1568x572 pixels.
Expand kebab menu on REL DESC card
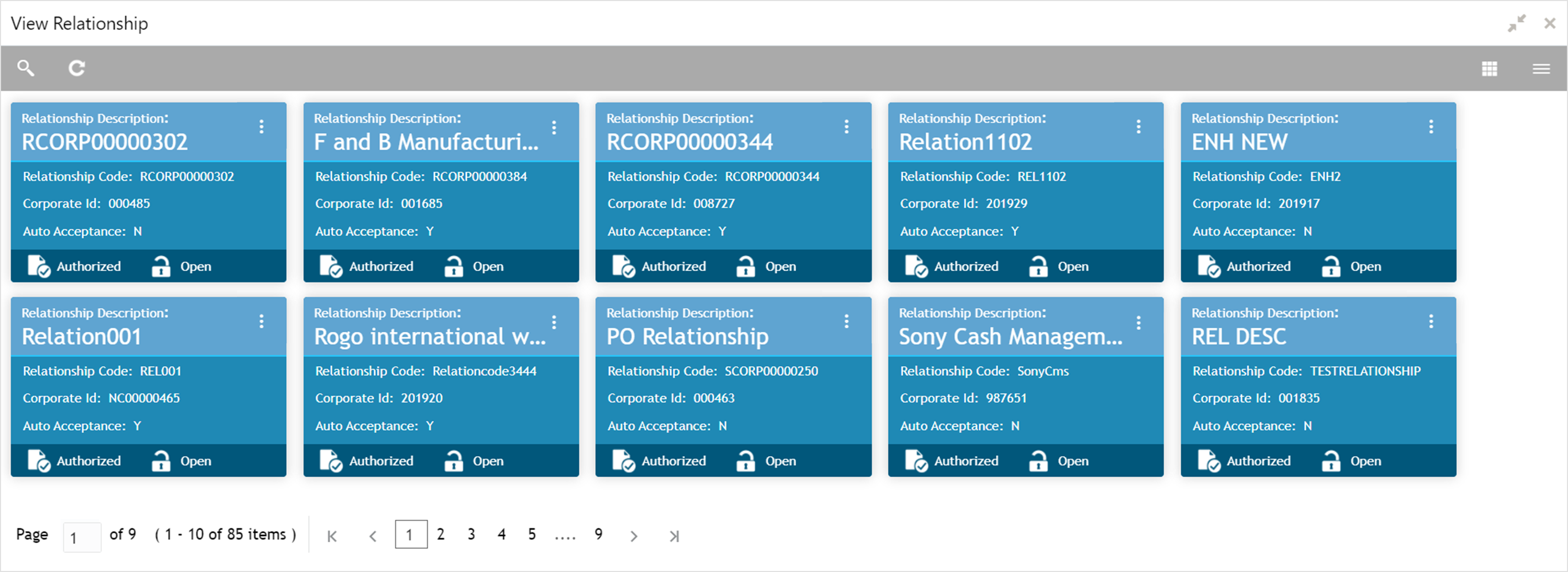click(1431, 321)
